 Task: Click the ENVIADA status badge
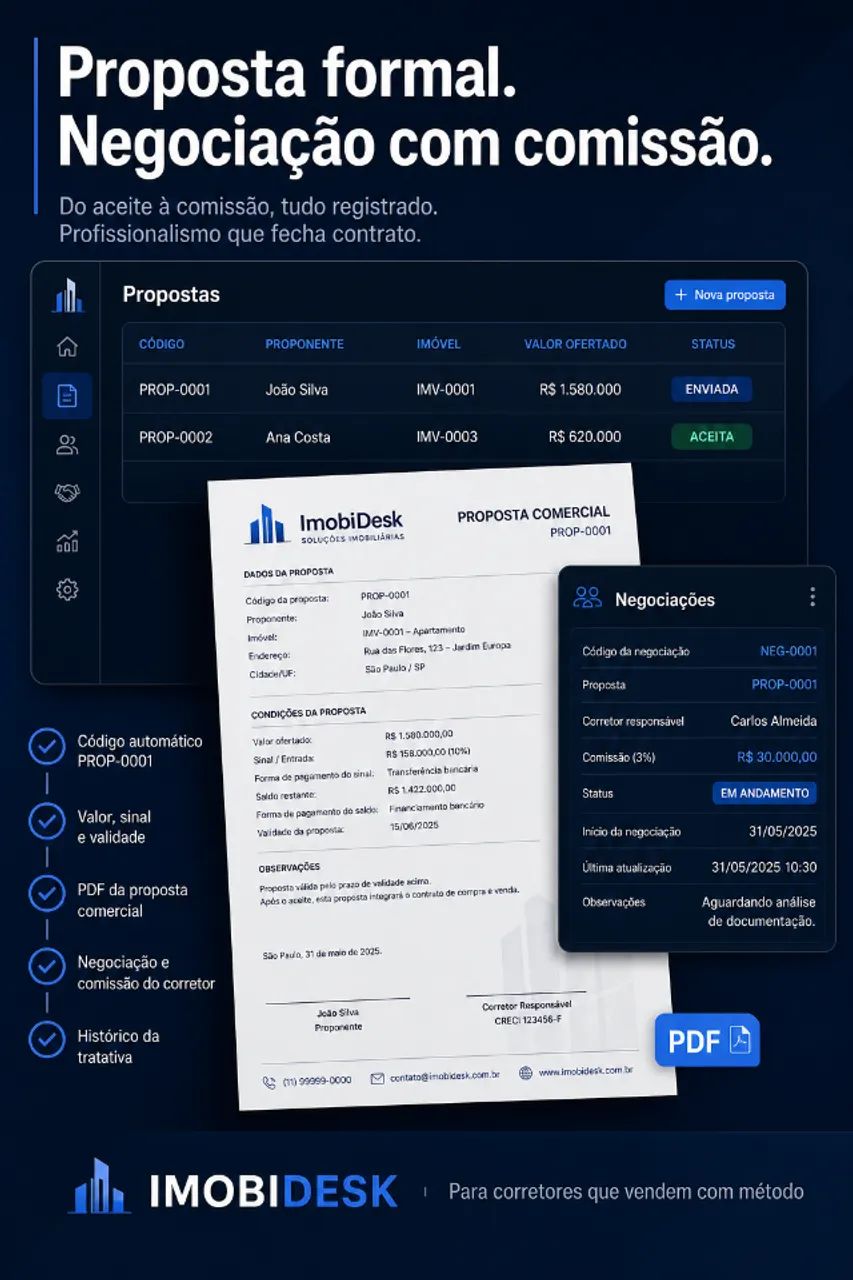coord(712,389)
